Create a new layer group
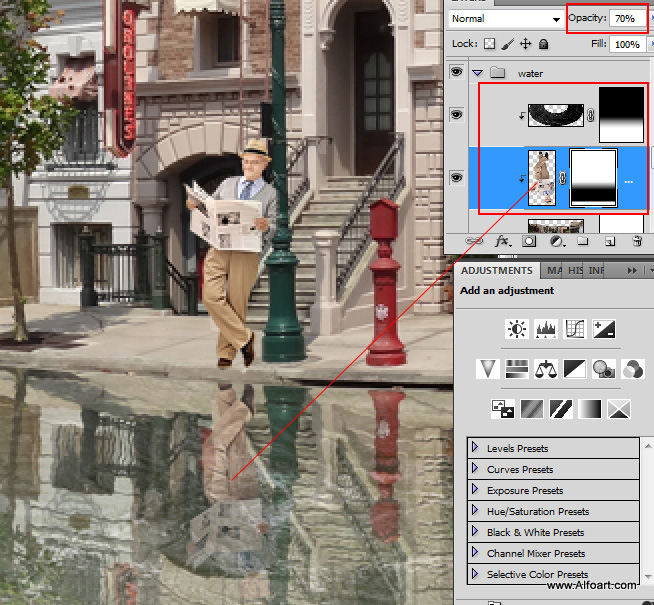654x605 pixels. (583, 241)
